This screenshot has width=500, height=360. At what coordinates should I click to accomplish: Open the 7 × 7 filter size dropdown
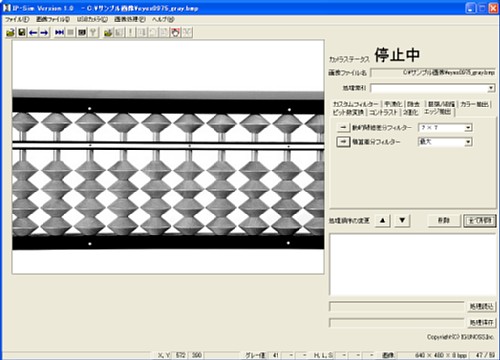pos(468,128)
